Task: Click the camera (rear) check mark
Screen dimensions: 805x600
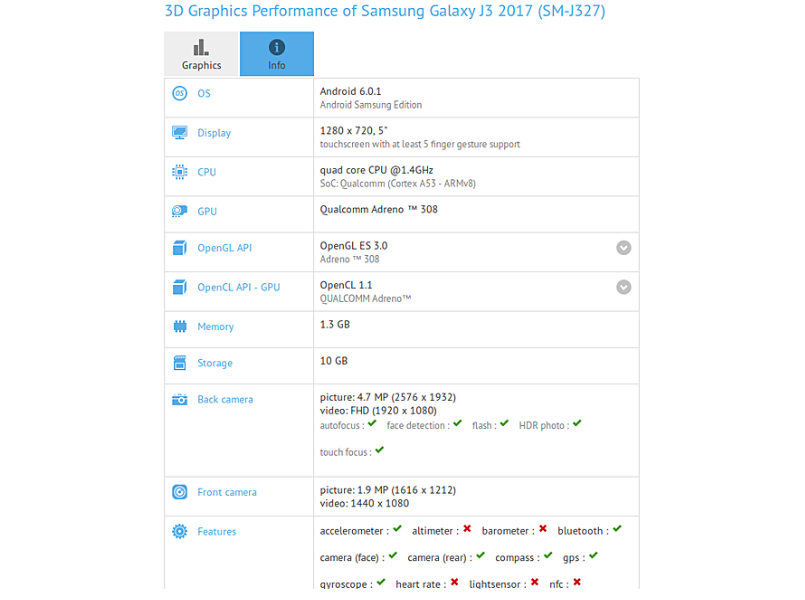Action: [481, 555]
